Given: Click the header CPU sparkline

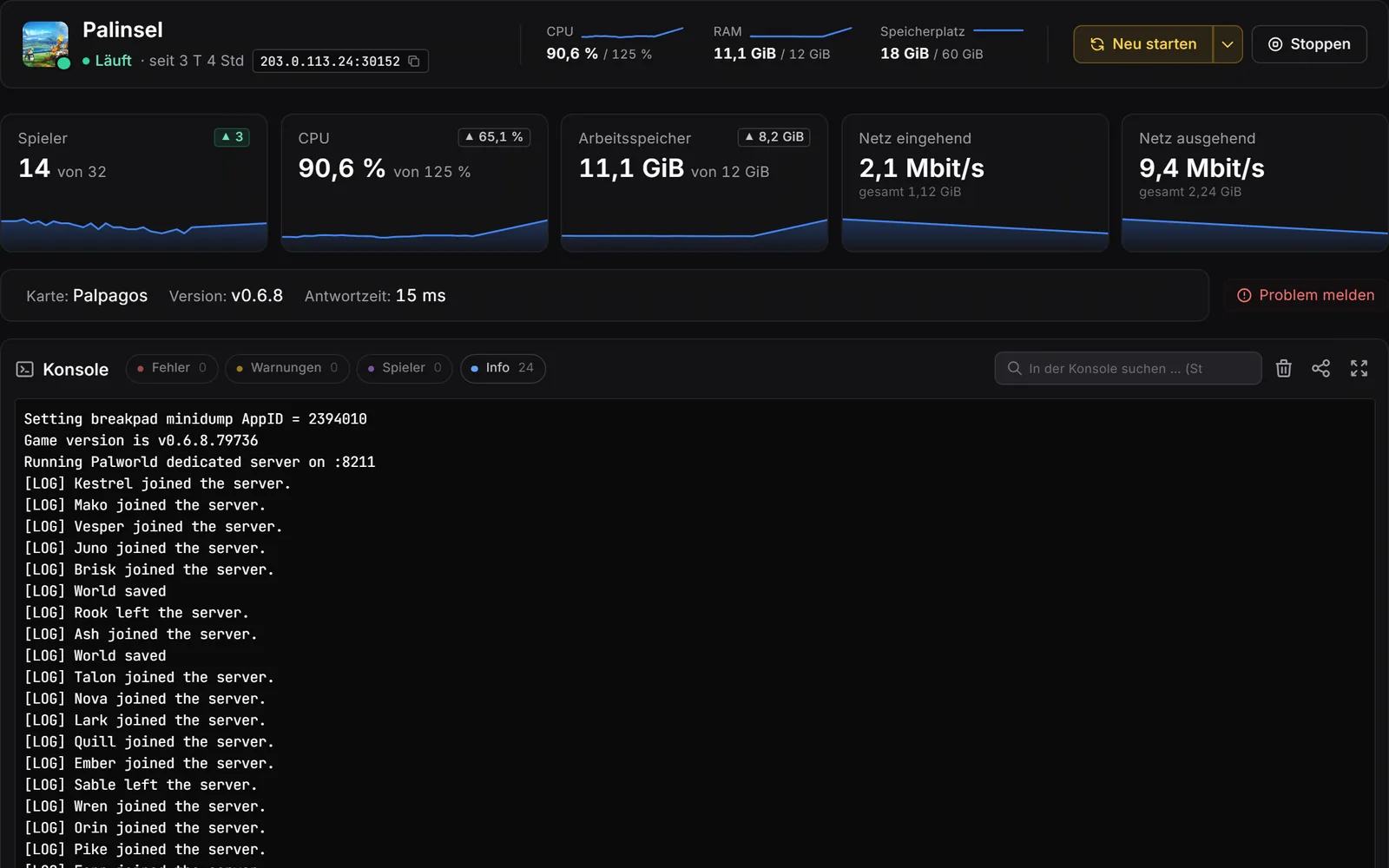Looking at the screenshot, I should (x=632, y=33).
